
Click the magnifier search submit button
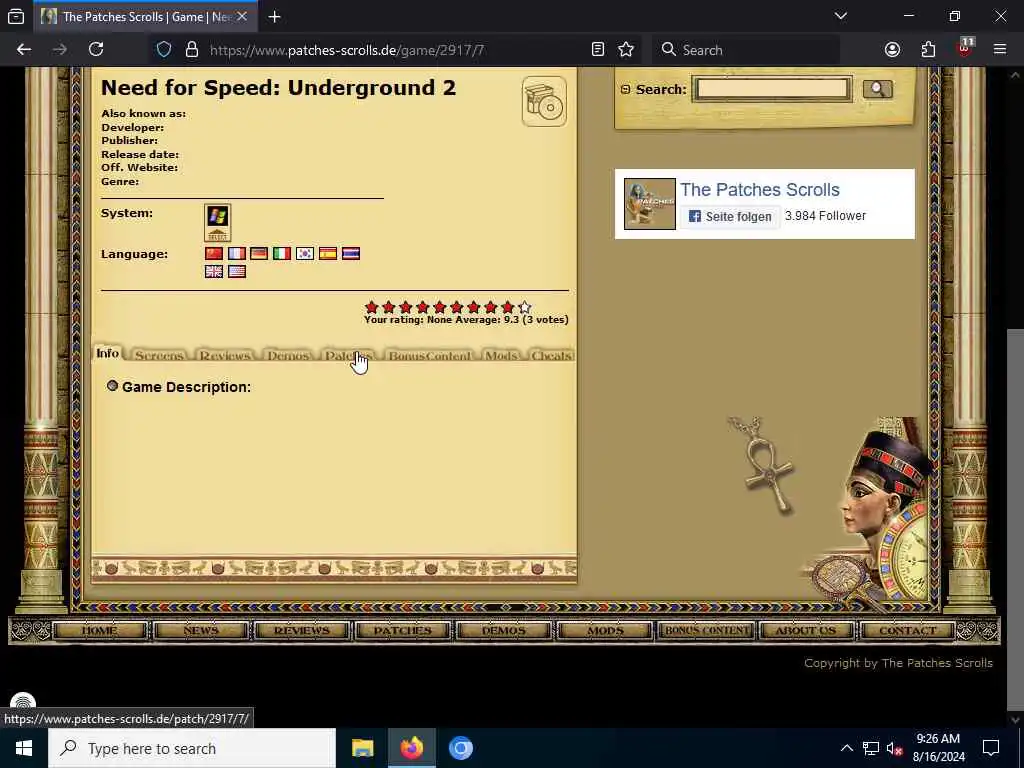click(877, 89)
